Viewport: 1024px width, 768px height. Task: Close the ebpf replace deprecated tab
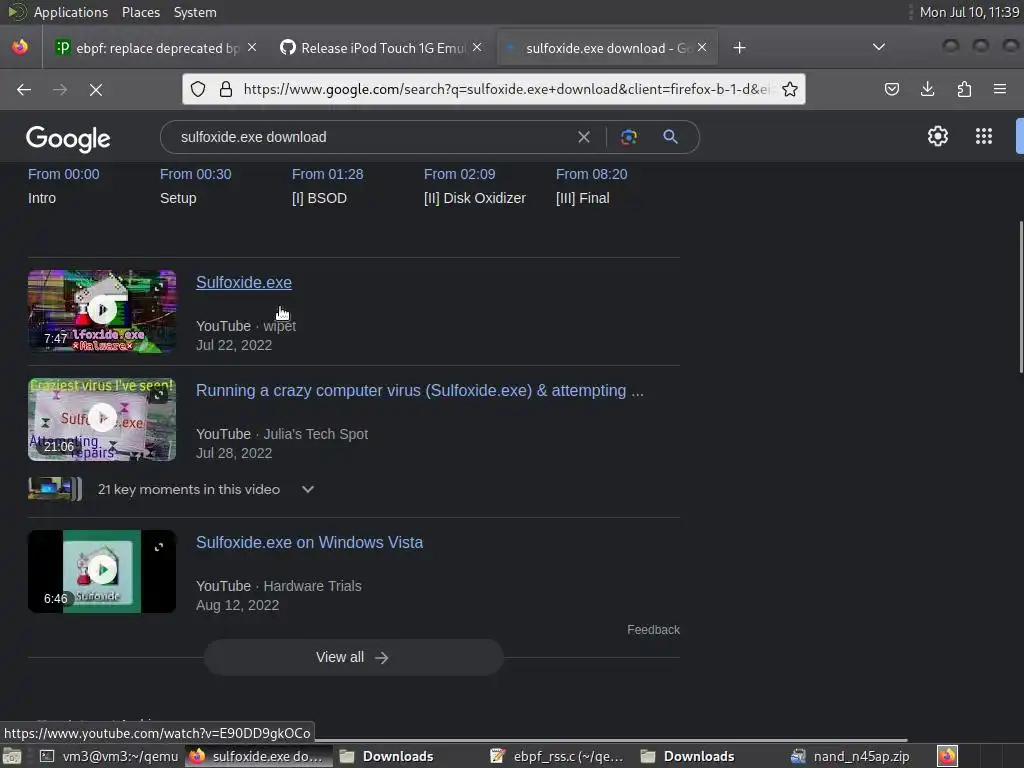click(252, 47)
